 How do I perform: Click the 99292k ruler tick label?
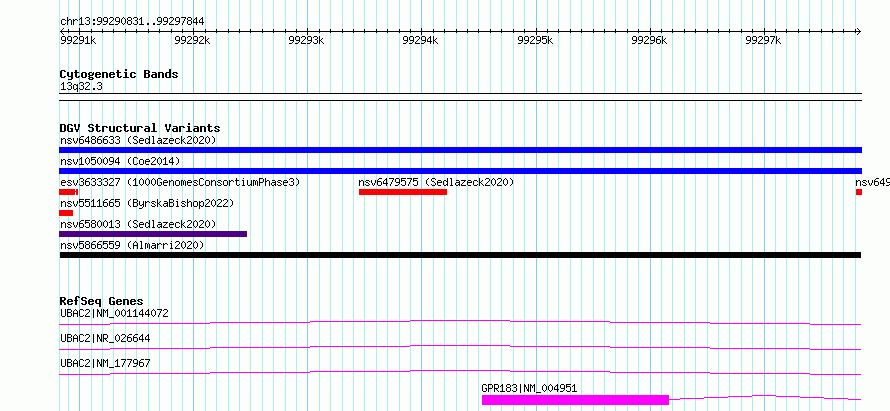tap(192, 40)
